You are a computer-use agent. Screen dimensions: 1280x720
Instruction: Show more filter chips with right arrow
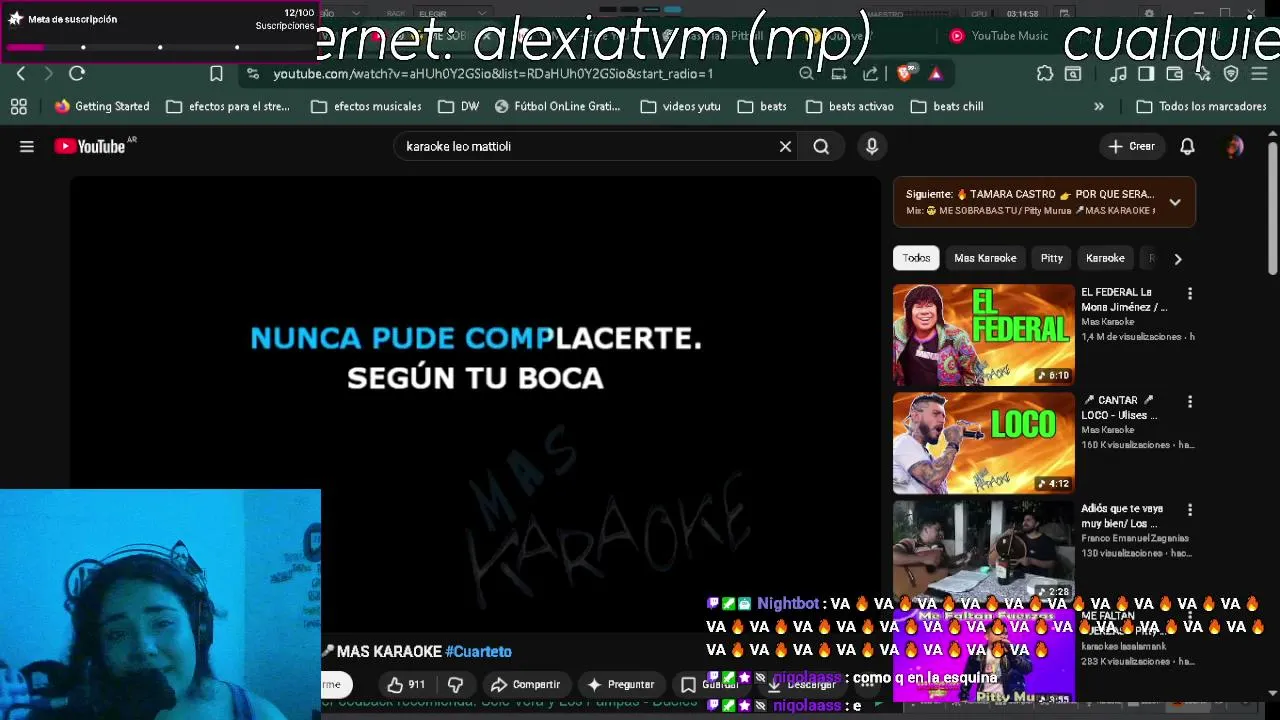tap(1178, 259)
